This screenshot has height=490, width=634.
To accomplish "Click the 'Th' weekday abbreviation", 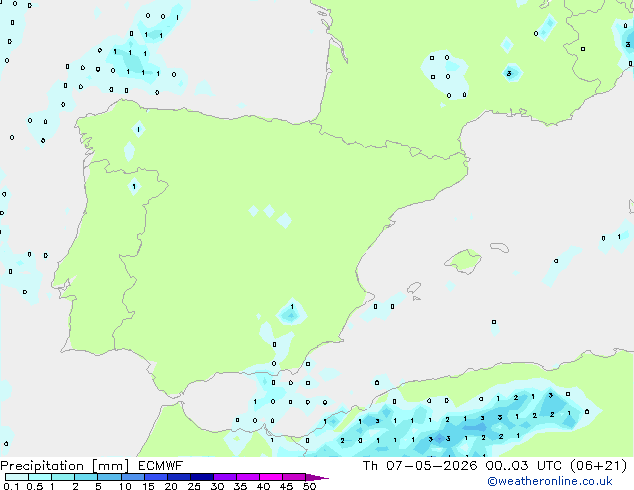I will 370,466.
